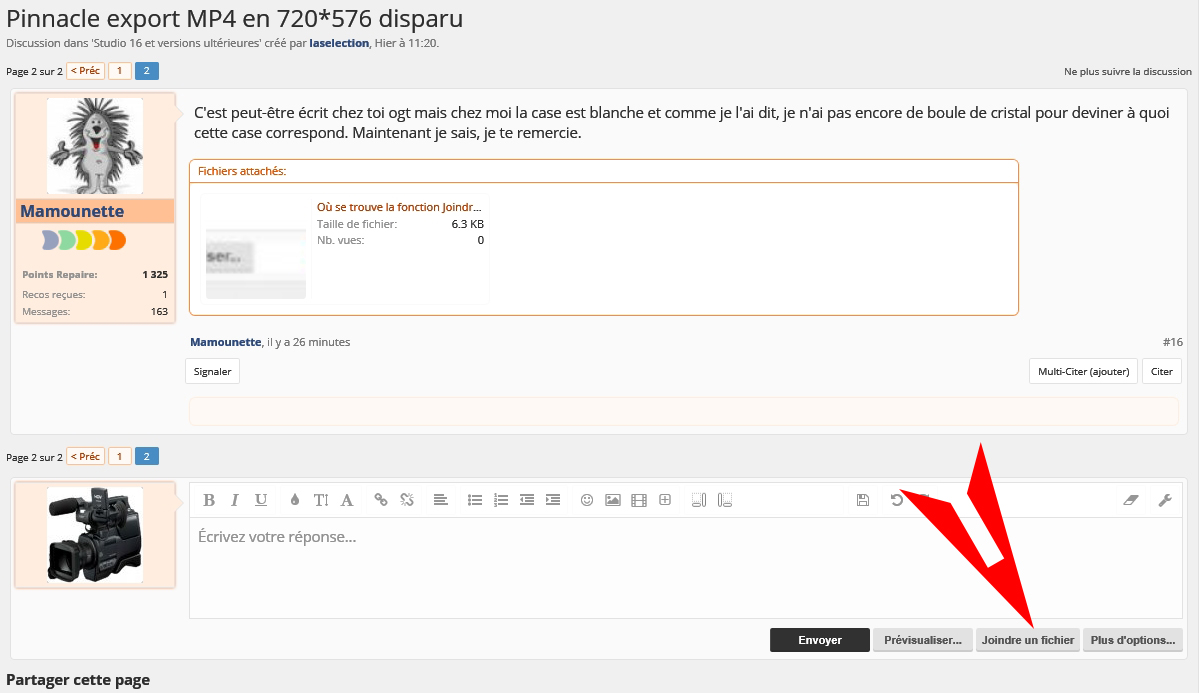The height and width of the screenshot is (693, 1199).
Task: Go to page 1 in top pagination
Action: 119,71
